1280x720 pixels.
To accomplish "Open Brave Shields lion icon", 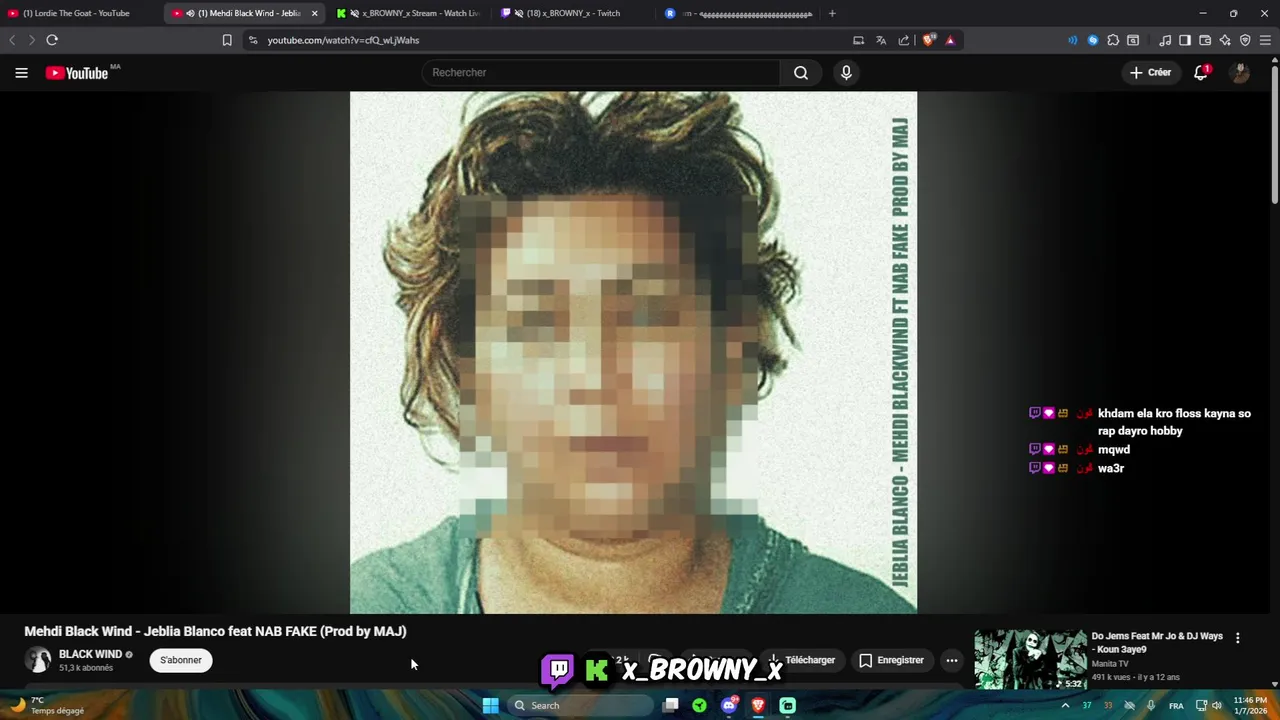I will pos(929,40).
